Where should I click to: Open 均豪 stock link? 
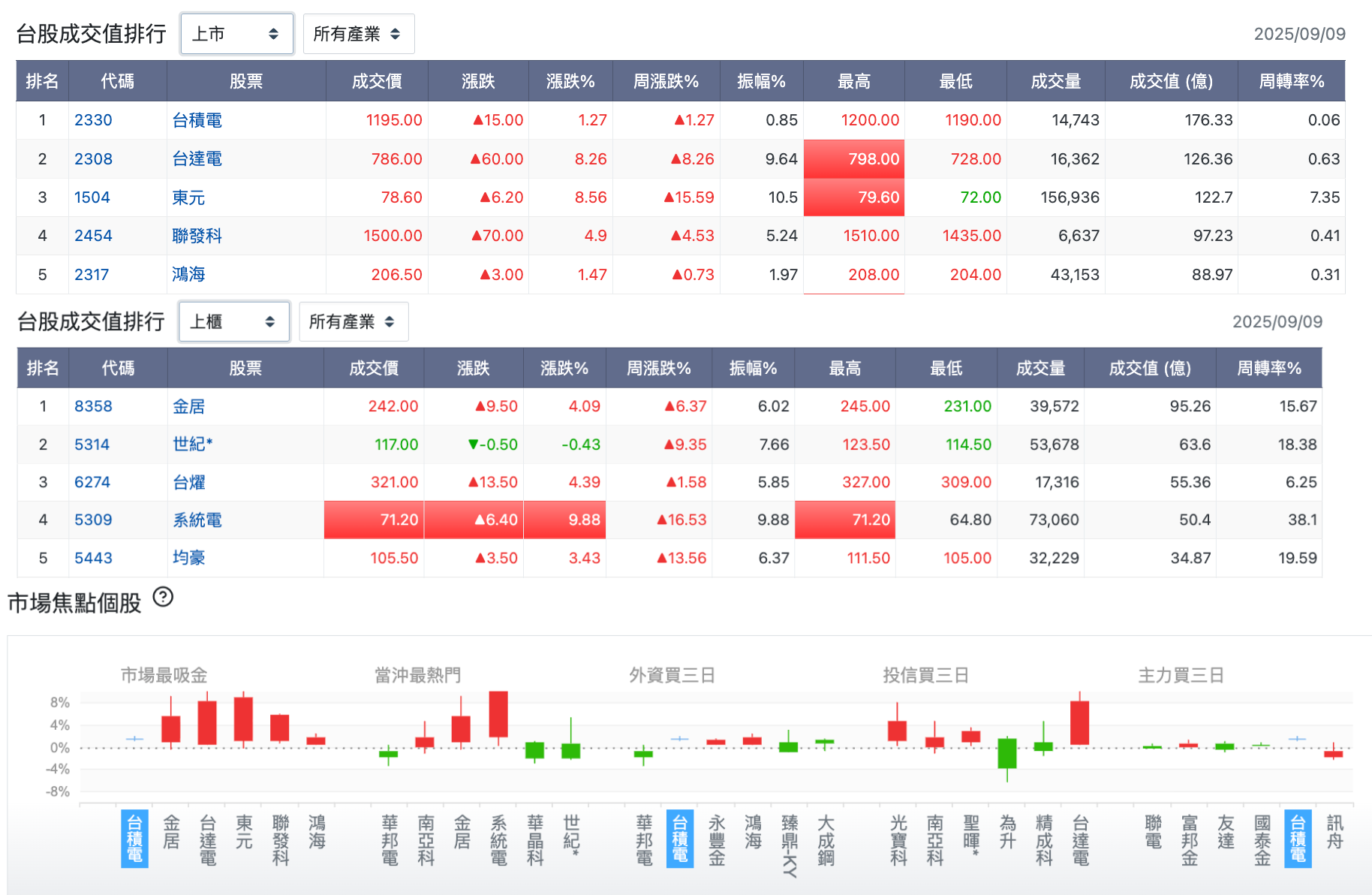[x=188, y=558]
